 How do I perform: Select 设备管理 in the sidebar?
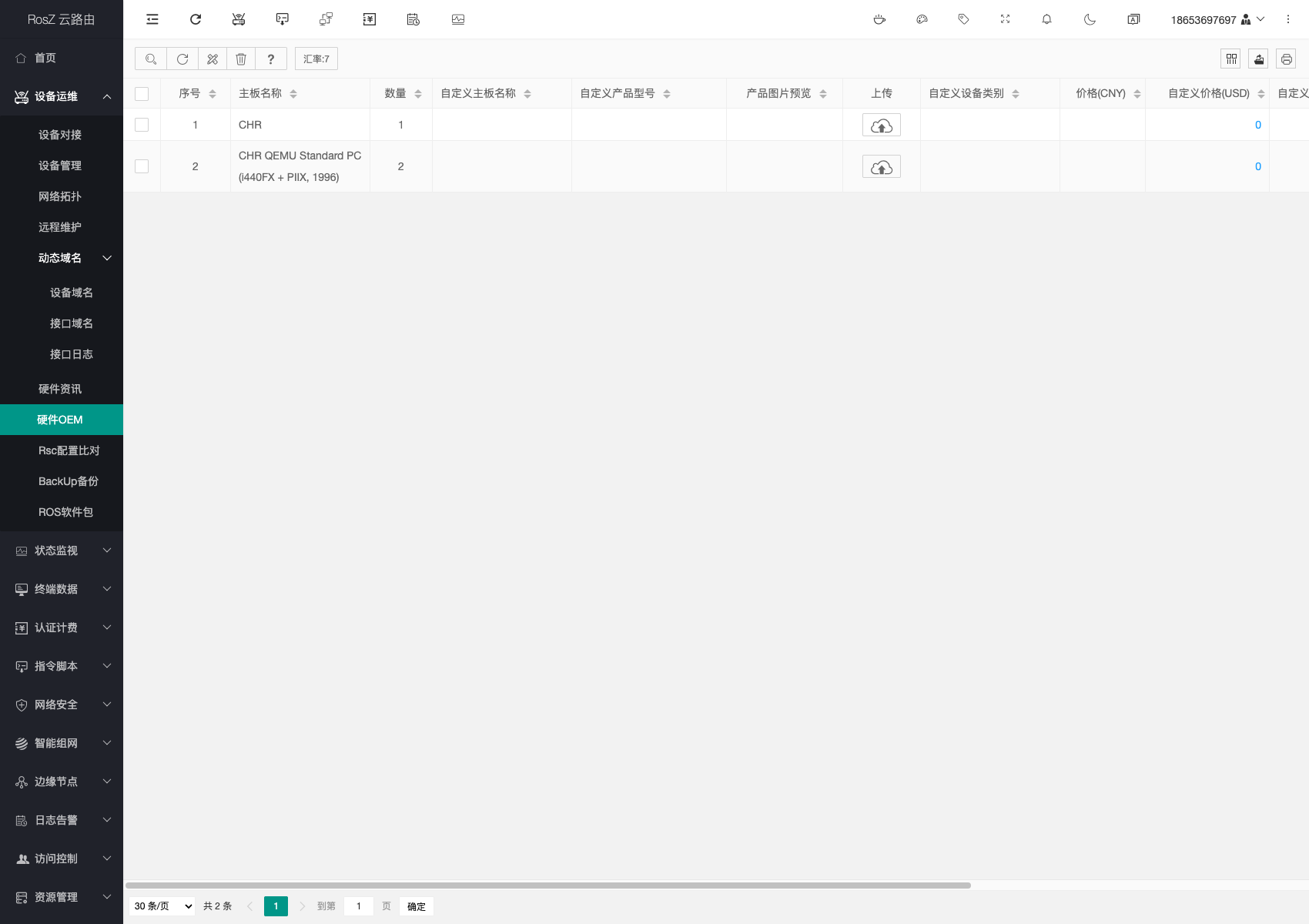(x=60, y=166)
